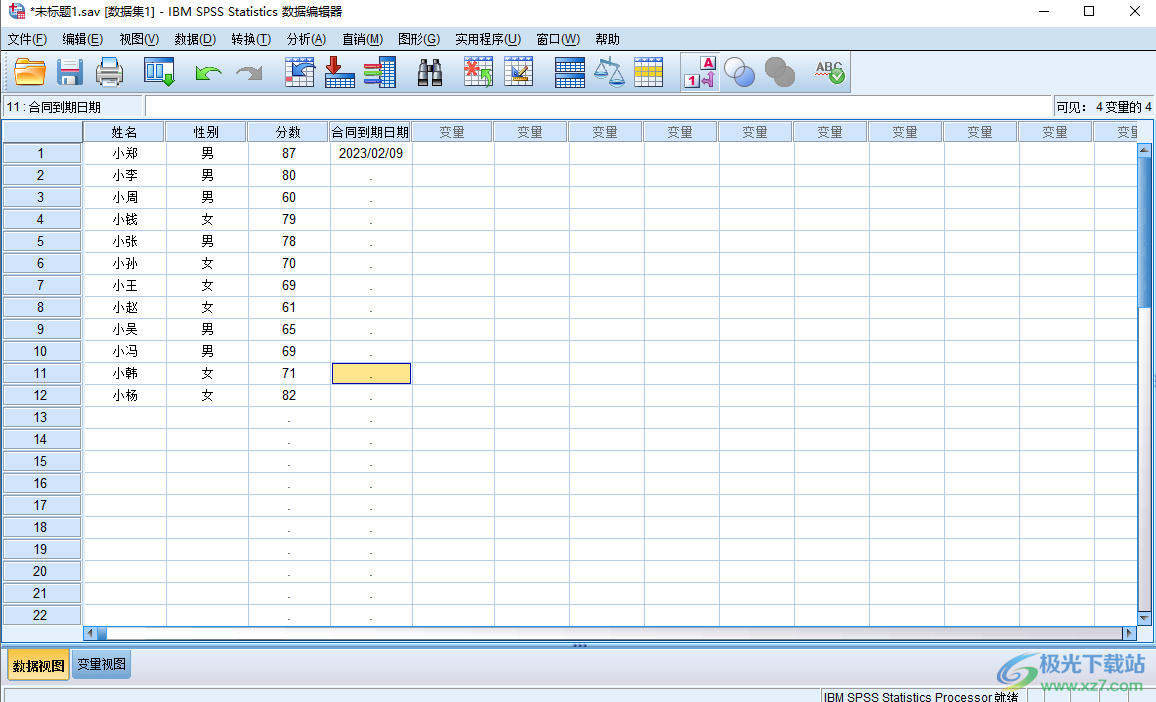Screen dimensions: 1156x702
Task: Select the 姓名 column header
Action: point(124,132)
